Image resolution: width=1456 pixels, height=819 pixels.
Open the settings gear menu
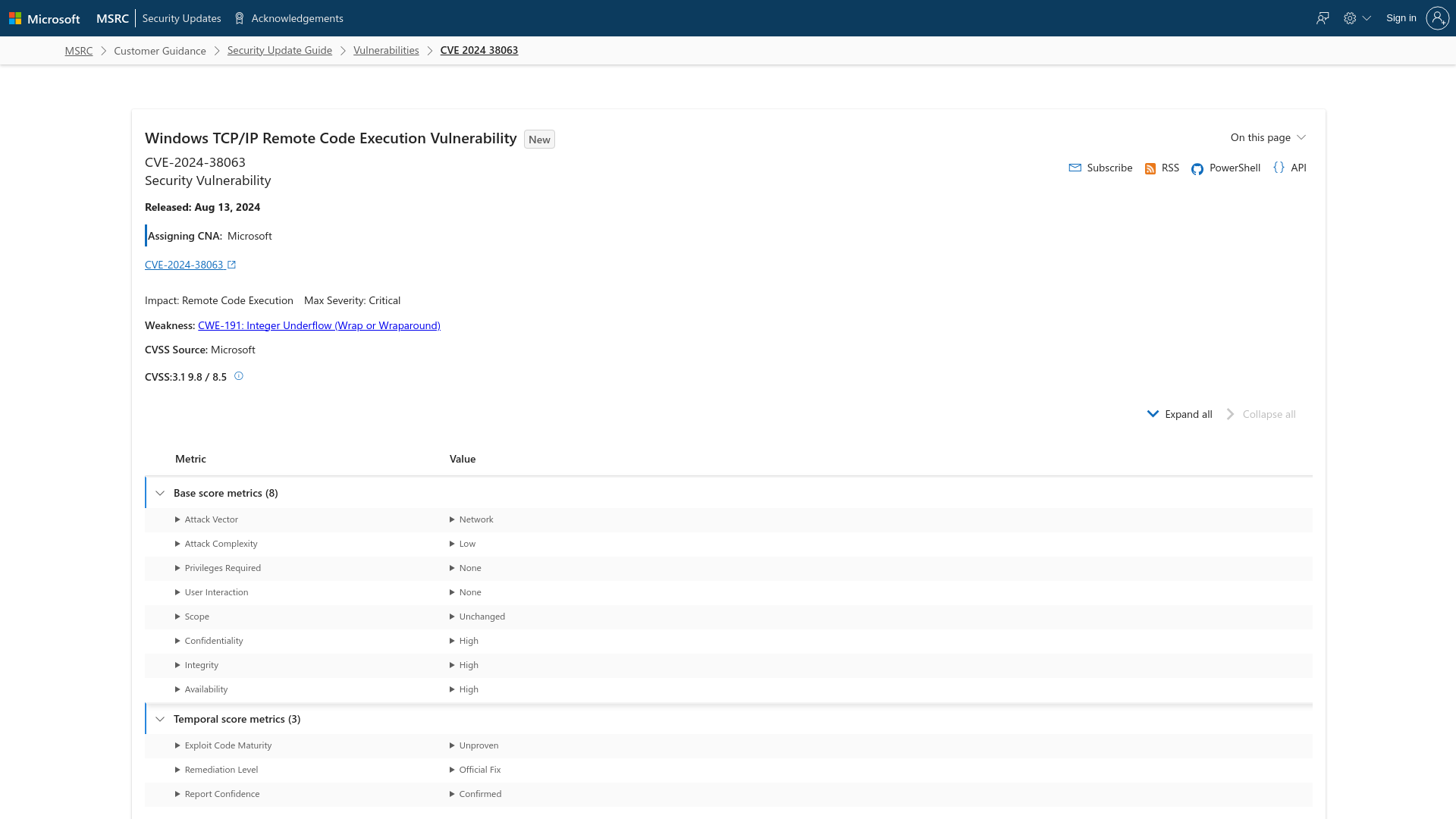coord(1357,18)
